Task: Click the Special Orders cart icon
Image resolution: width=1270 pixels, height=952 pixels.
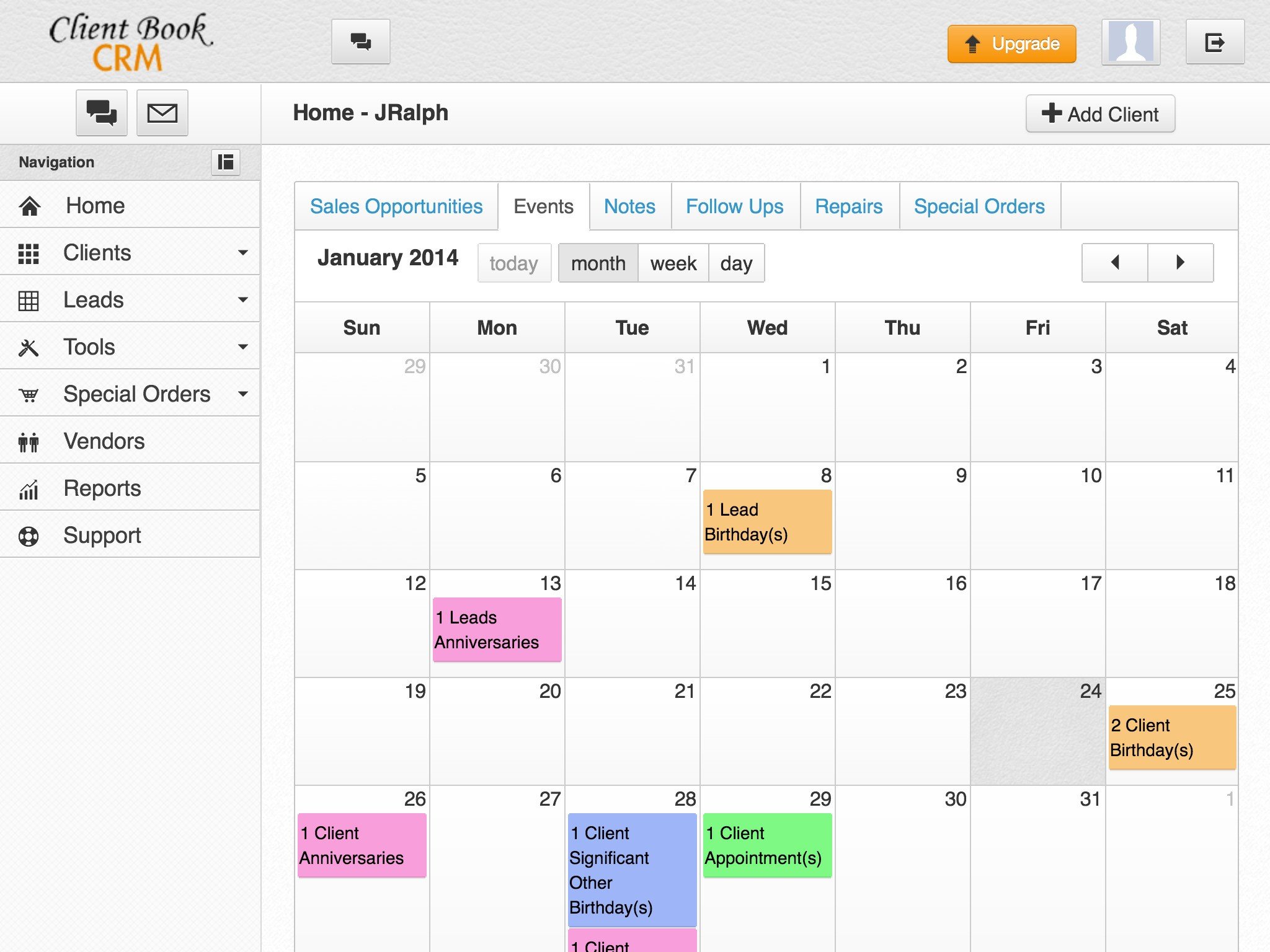Action: coord(29,395)
